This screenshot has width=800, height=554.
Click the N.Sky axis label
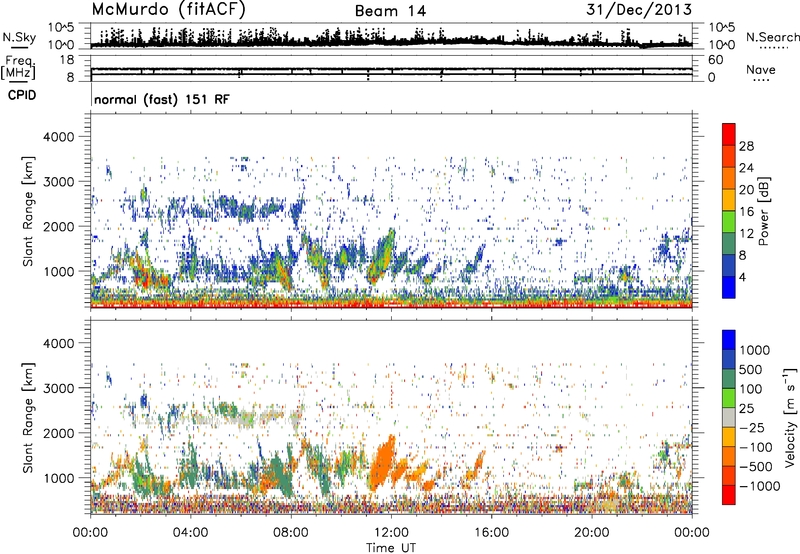[19, 37]
